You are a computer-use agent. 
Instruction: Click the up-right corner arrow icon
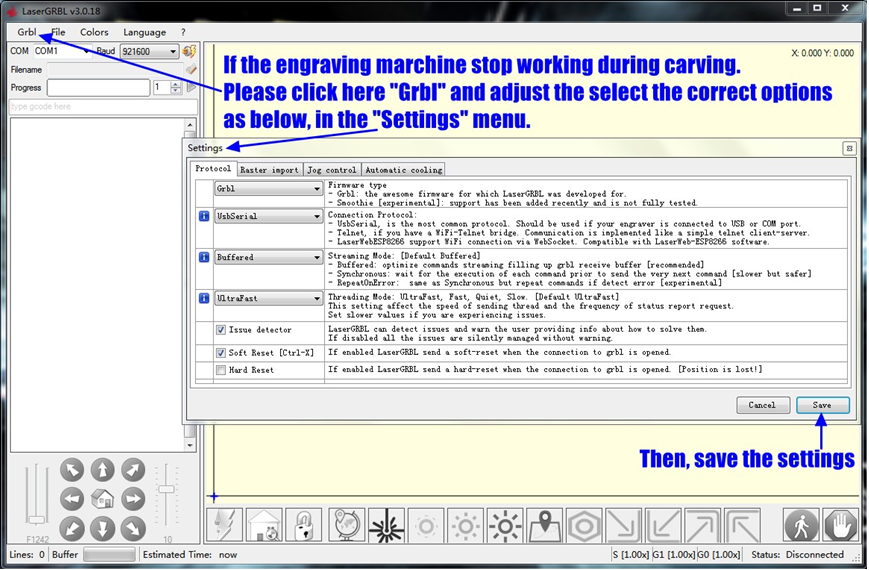pyautogui.click(x=703, y=525)
